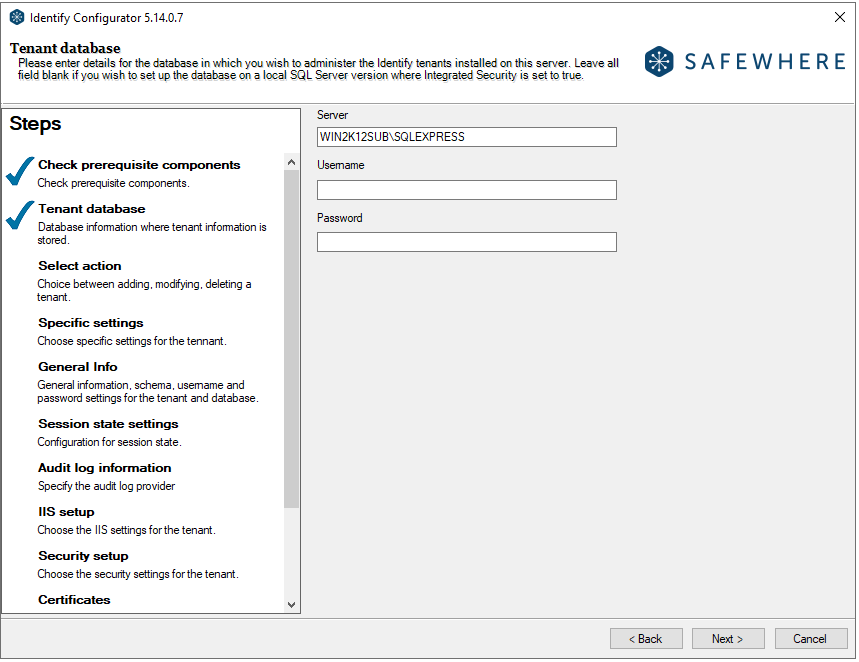The width and height of the screenshot is (859, 662).
Task: Click 'Specify the audit log provider' description
Action: (106, 486)
